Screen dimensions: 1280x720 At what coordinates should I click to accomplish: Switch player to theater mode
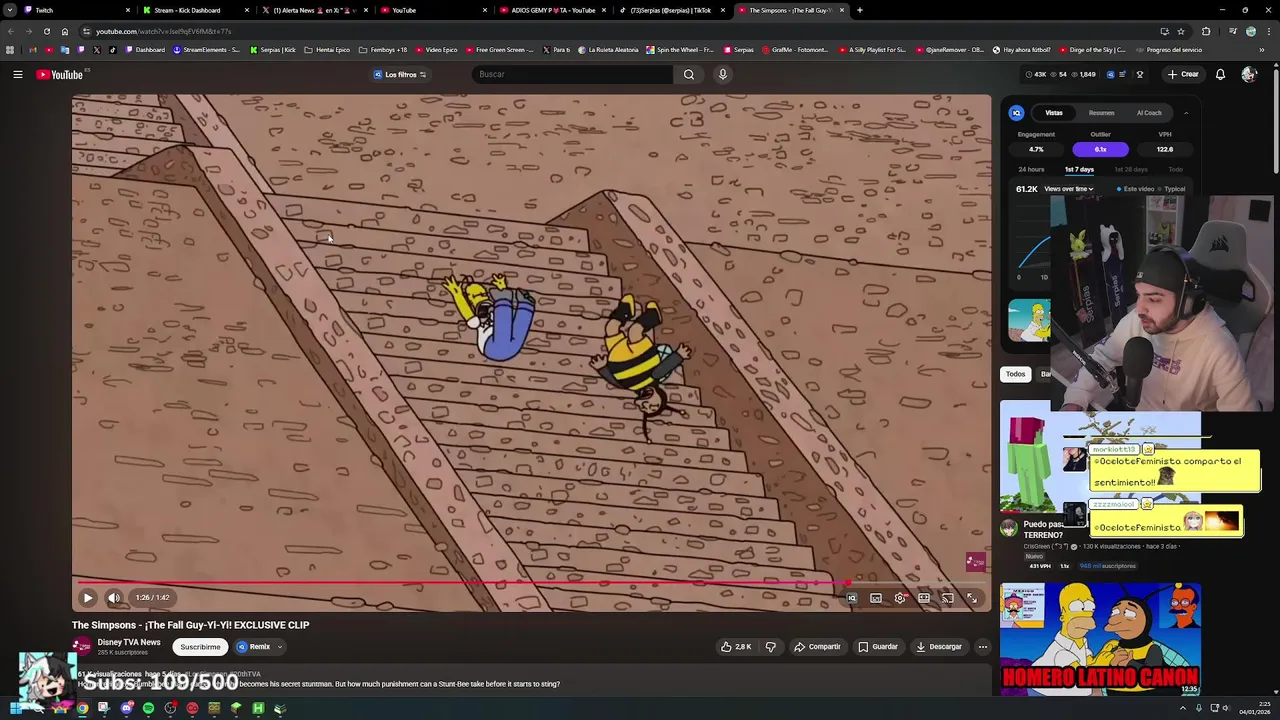click(x=924, y=598)
